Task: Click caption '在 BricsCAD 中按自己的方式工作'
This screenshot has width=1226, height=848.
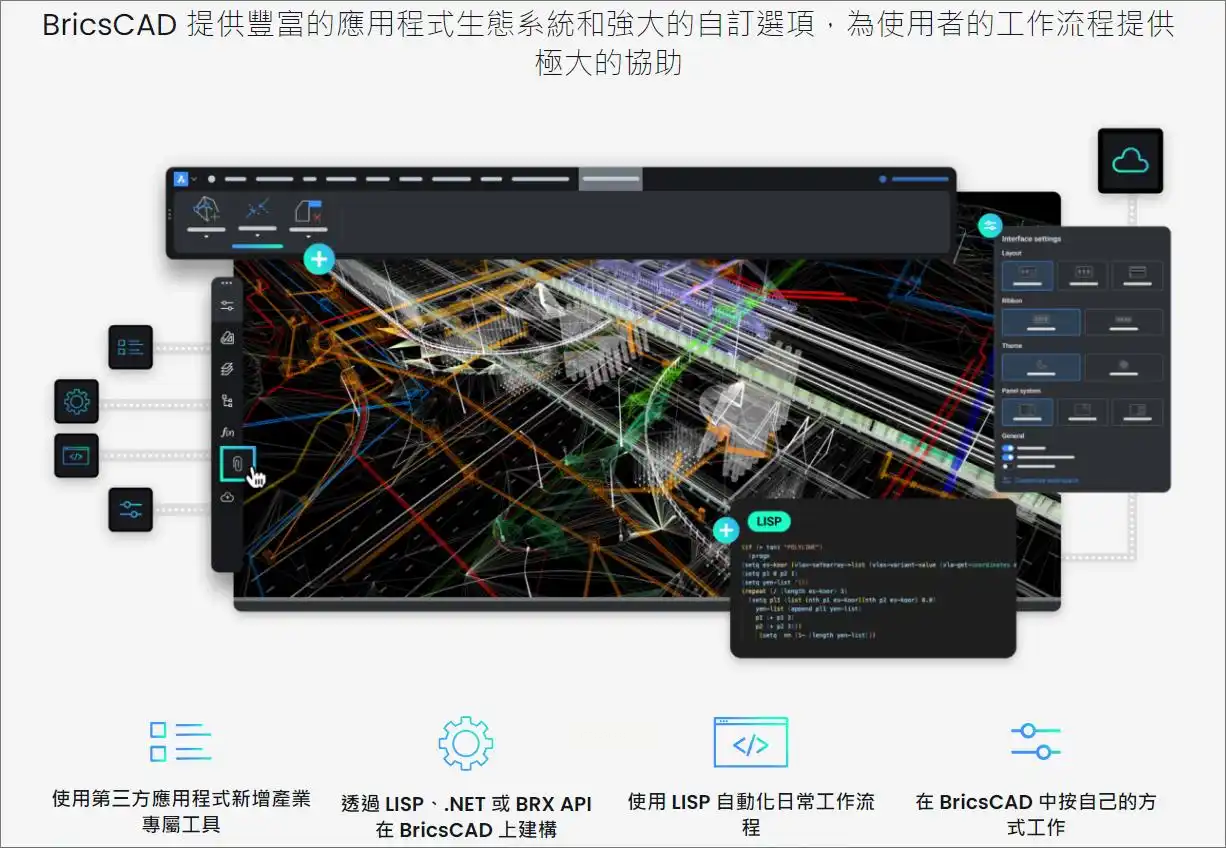Action: 1035,814
